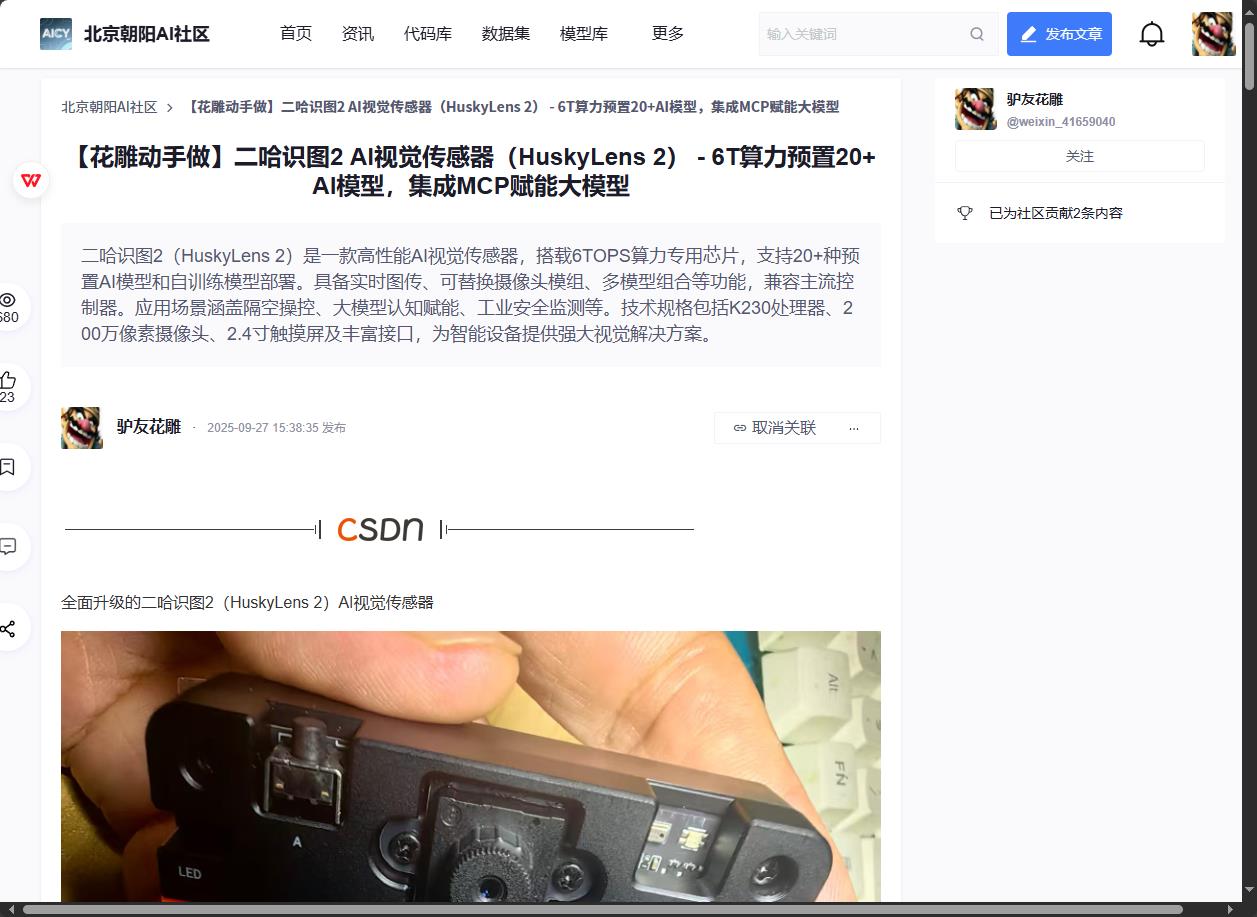Click the AICY community logo
This screenshot has height=917, width=1257.
[x=56, y=34]
